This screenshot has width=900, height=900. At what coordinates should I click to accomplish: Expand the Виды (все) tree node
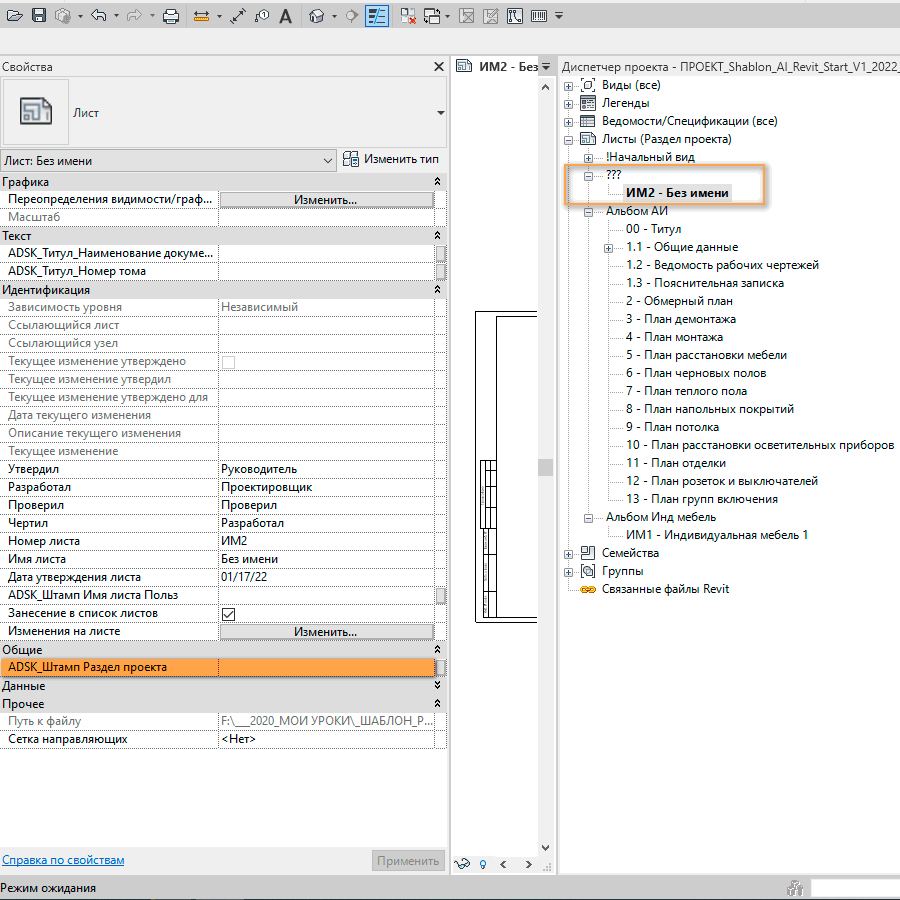coord(568,86)
